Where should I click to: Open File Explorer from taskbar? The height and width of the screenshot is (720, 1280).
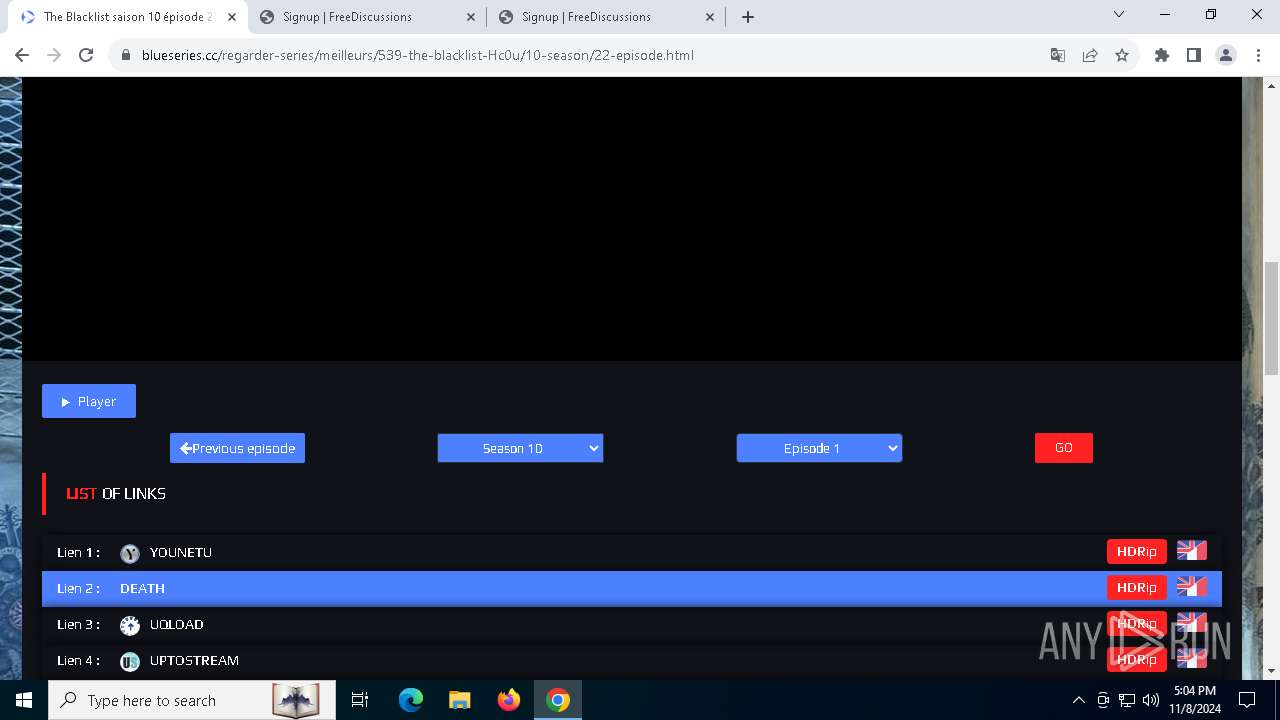pyautogui.click(x=460, y=700)
